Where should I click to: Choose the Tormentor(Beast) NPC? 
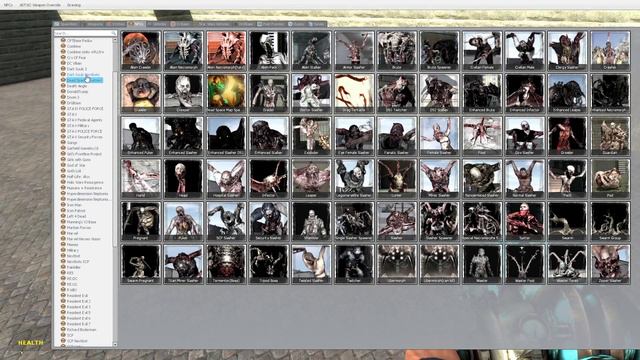pos(226,264)
